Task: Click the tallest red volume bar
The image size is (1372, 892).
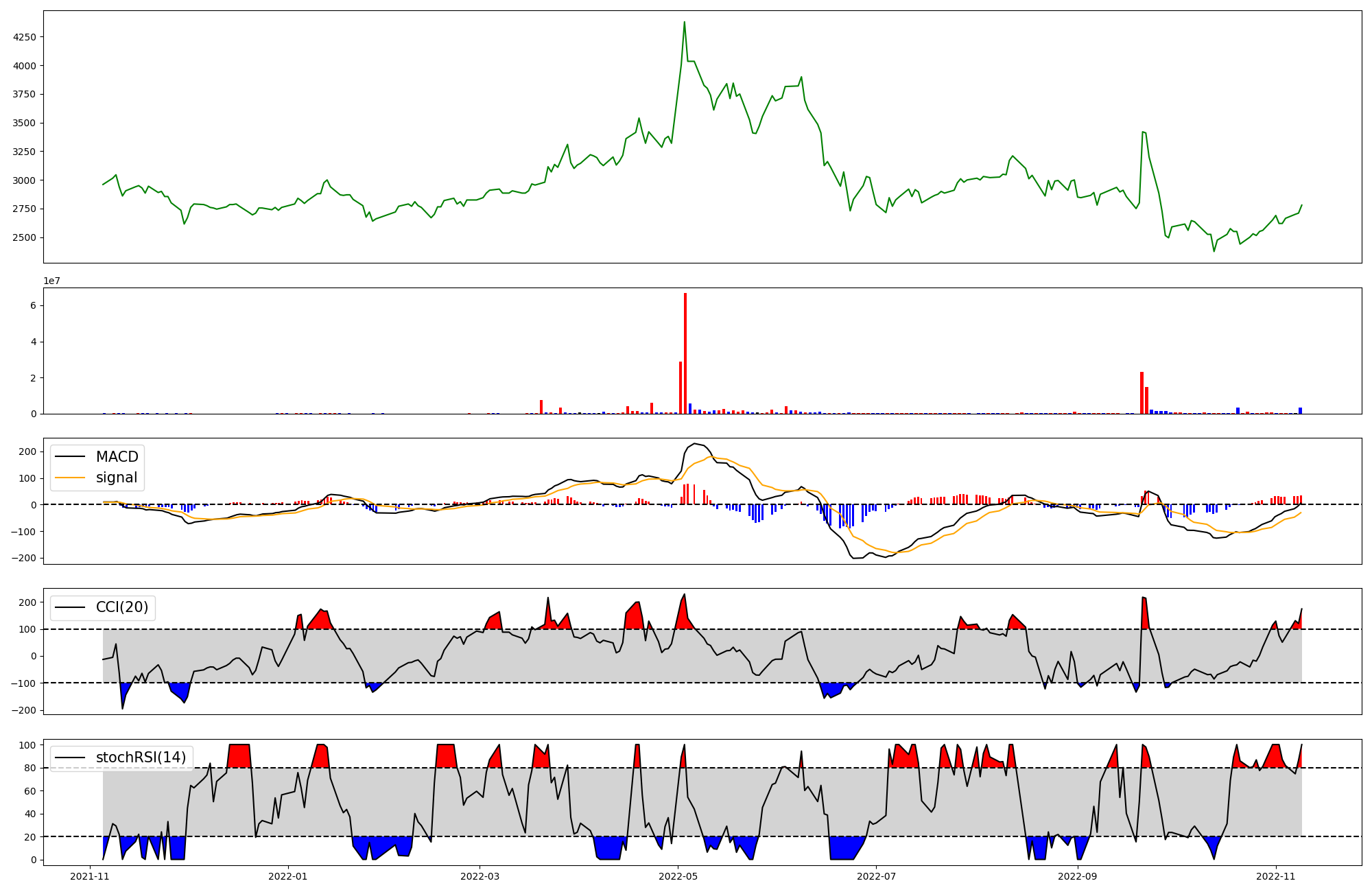Action: coord(685,353)
